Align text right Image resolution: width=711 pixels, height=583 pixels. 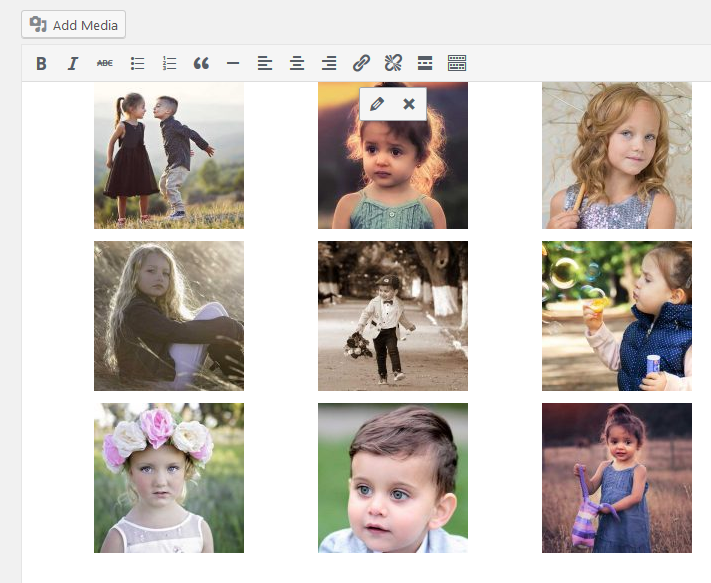329,64
